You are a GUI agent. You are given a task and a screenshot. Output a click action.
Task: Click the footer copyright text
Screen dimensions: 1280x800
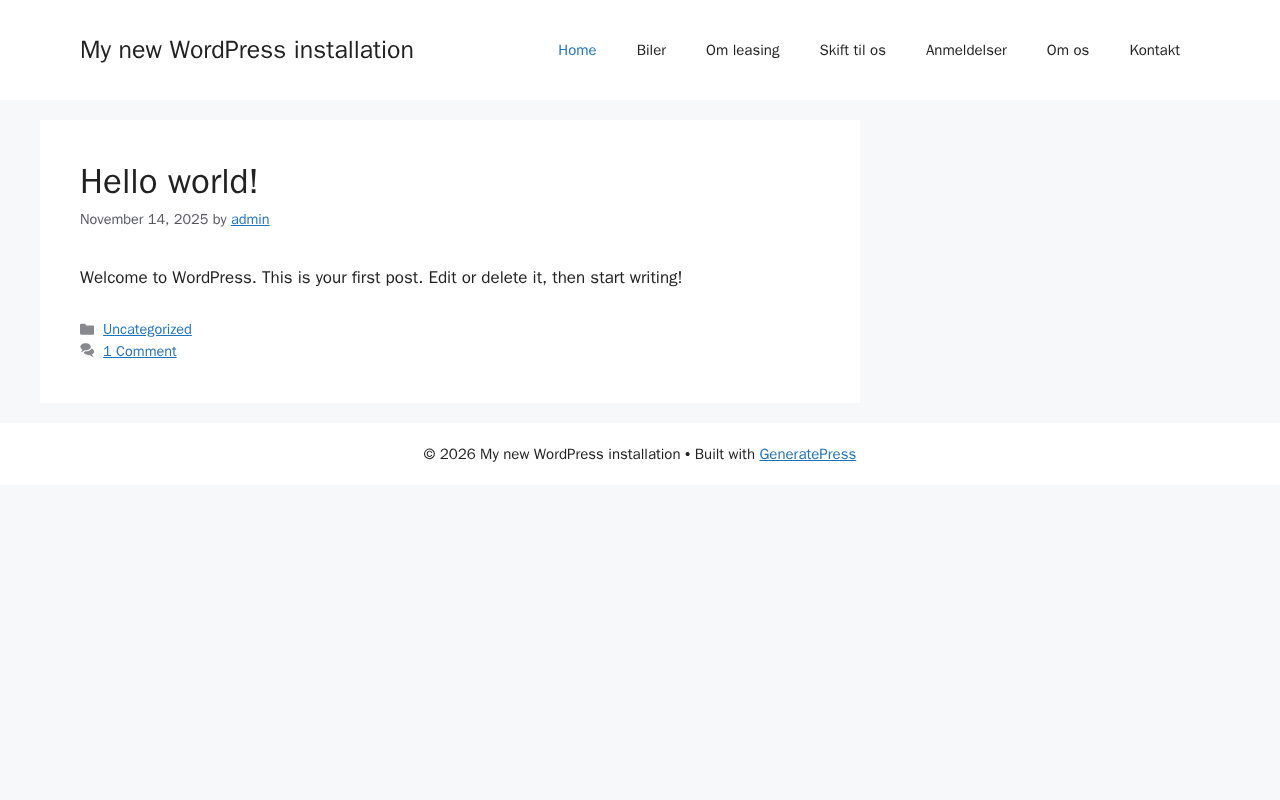pyautogui.click(x=551, y=454)
